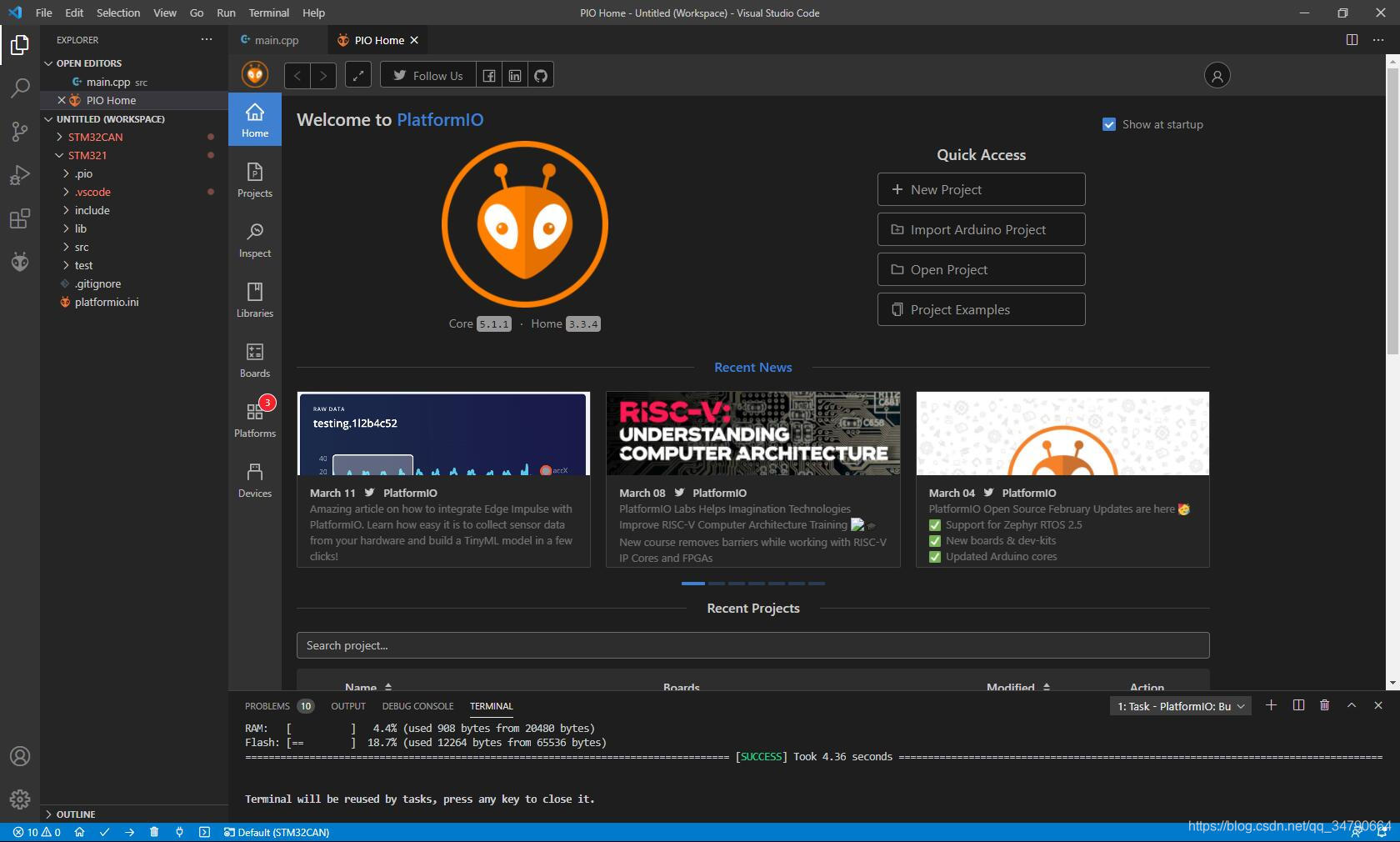Open Devices in PIO sidebar
This screenshot has height=842, width=1400.
[255, 480]
